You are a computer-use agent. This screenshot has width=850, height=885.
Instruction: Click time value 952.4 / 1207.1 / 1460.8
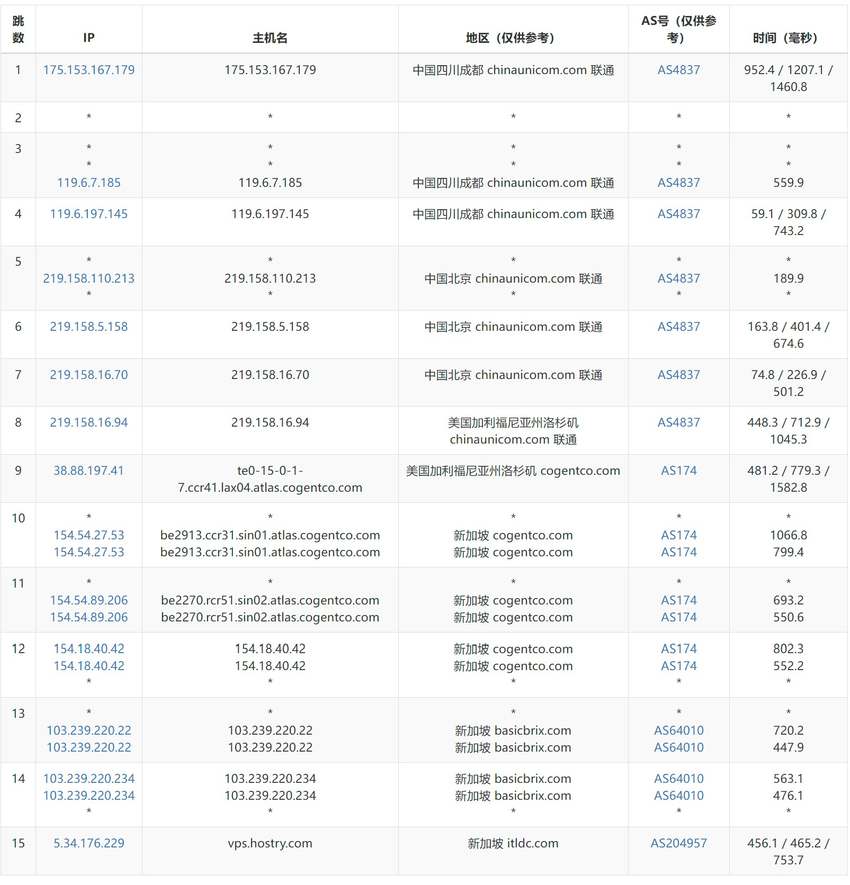[x=788, y=78]
